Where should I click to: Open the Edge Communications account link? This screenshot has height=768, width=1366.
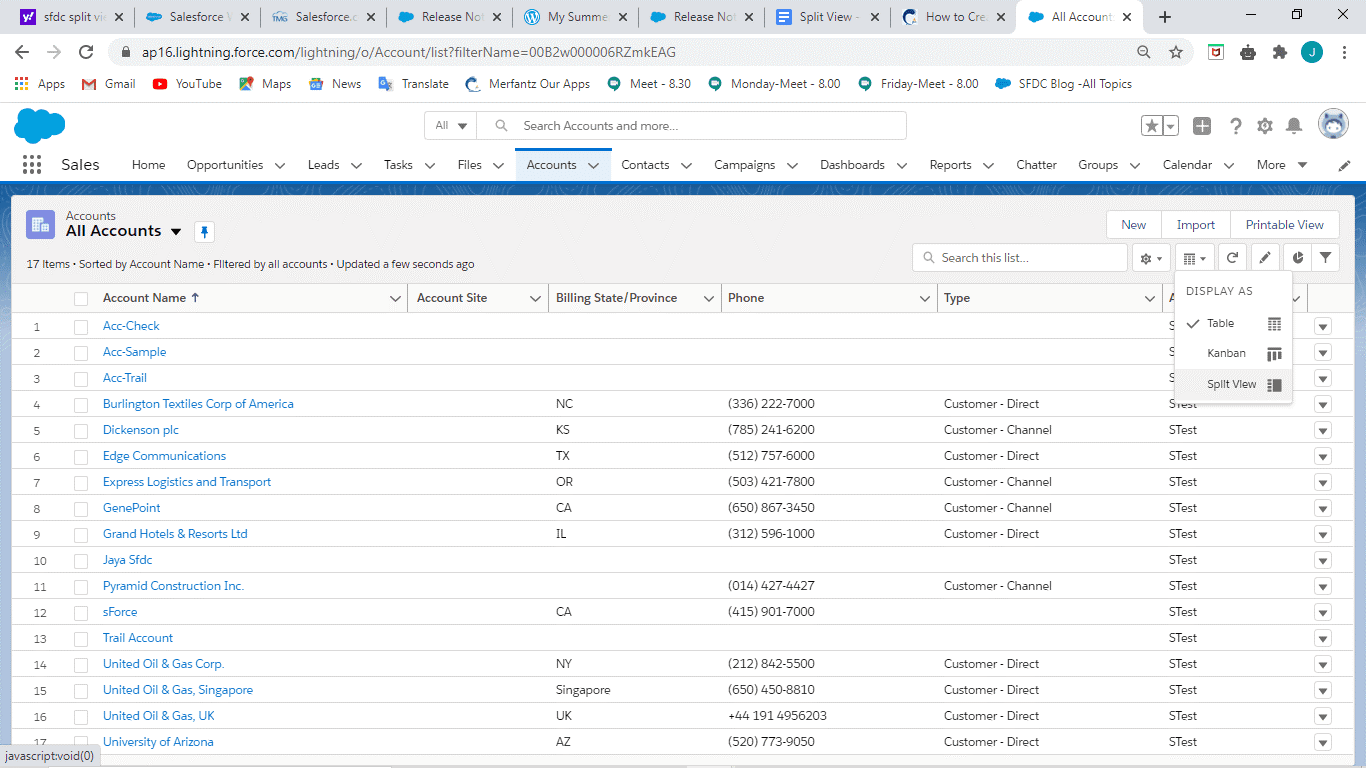click(163, 456)
